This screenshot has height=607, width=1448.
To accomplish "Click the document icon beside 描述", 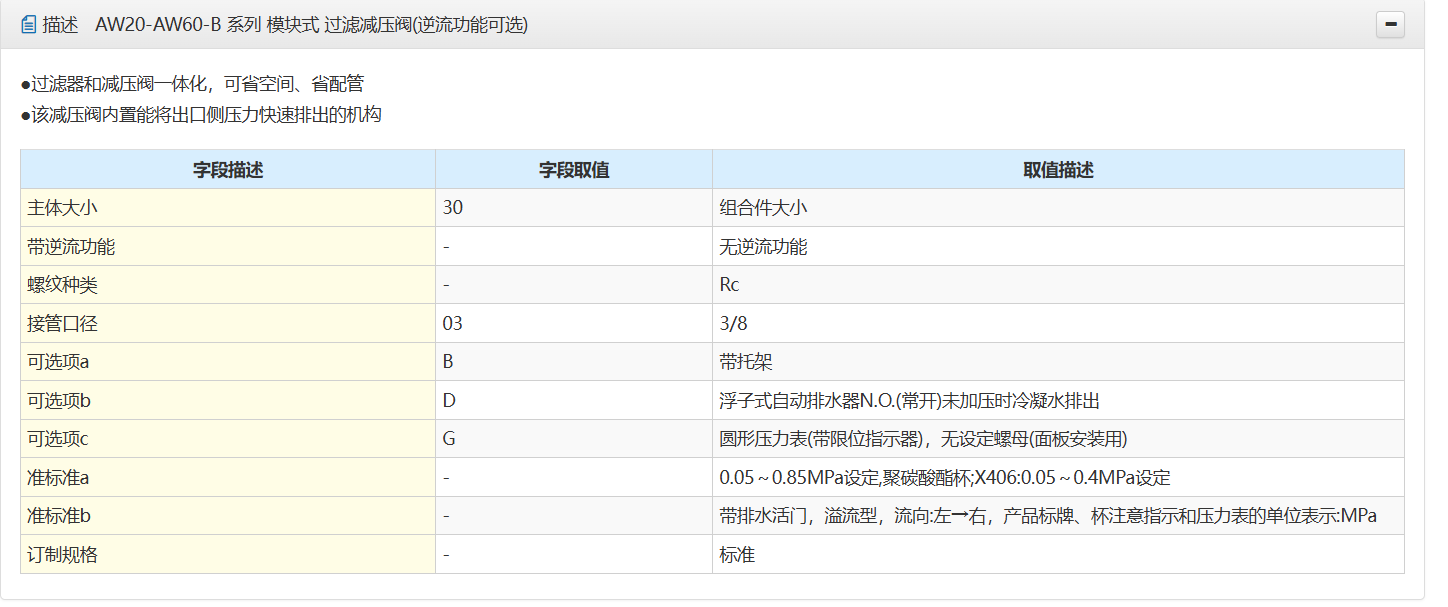I will click(28, 25).
